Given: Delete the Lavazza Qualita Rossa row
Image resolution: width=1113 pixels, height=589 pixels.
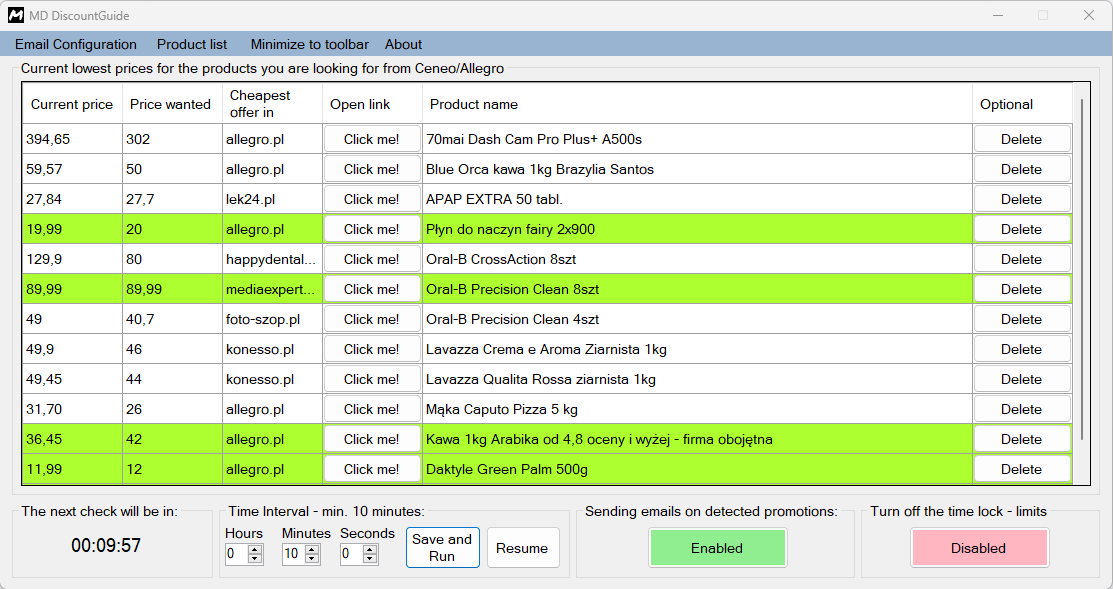Looking at the screenshot, I should (1021, 379).
